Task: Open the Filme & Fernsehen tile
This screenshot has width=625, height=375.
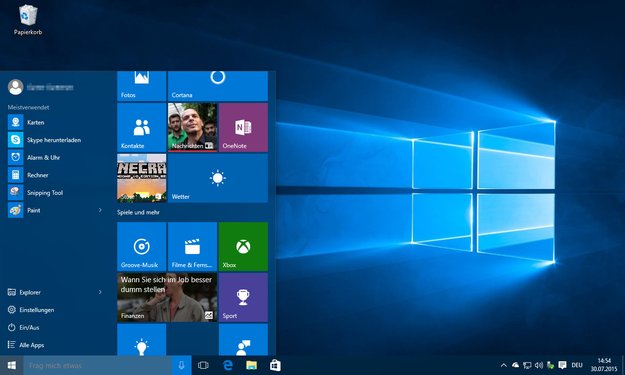Action: (193, 247)
